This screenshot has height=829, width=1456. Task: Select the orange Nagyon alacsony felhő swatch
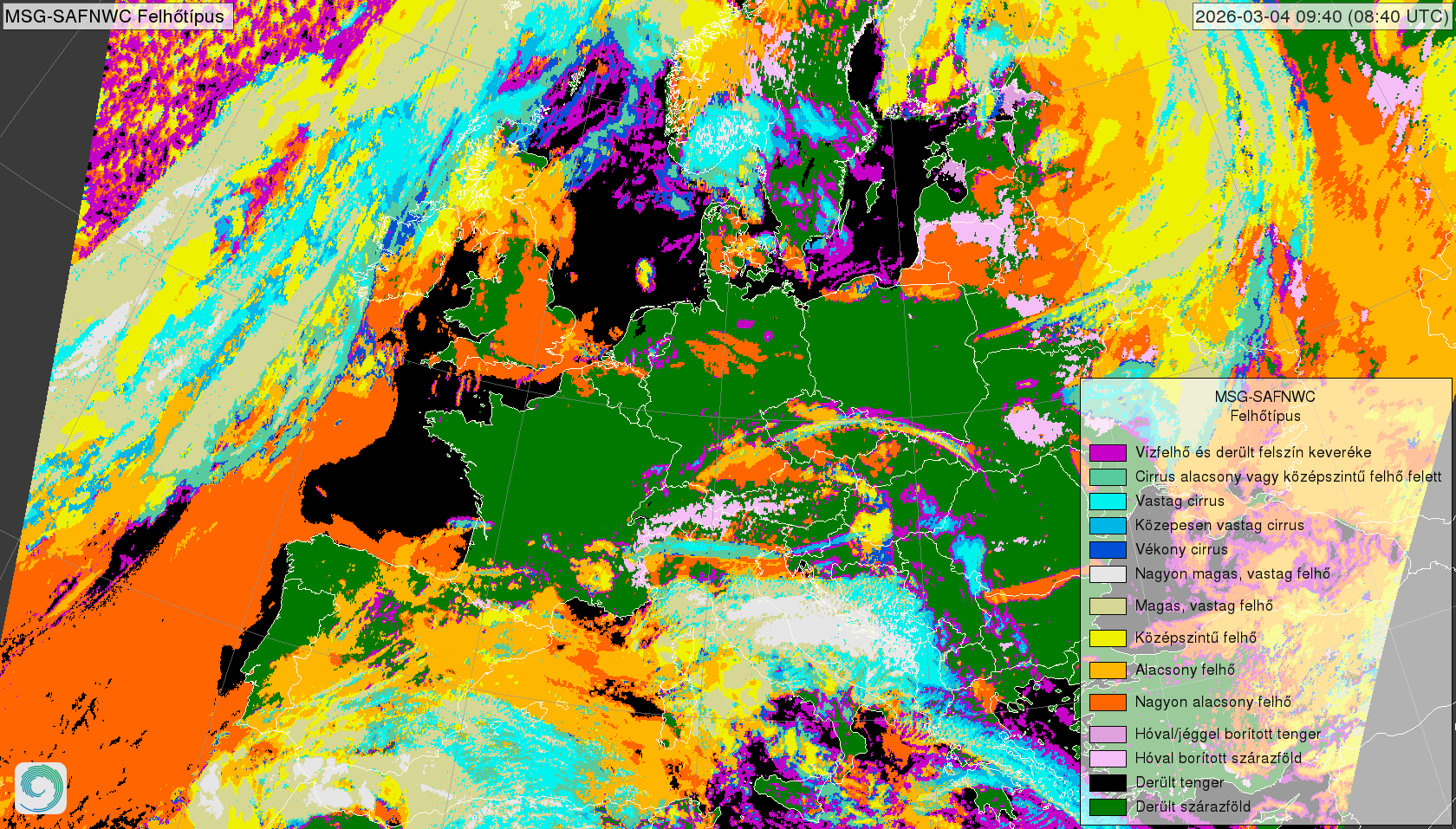[1108, 703]
